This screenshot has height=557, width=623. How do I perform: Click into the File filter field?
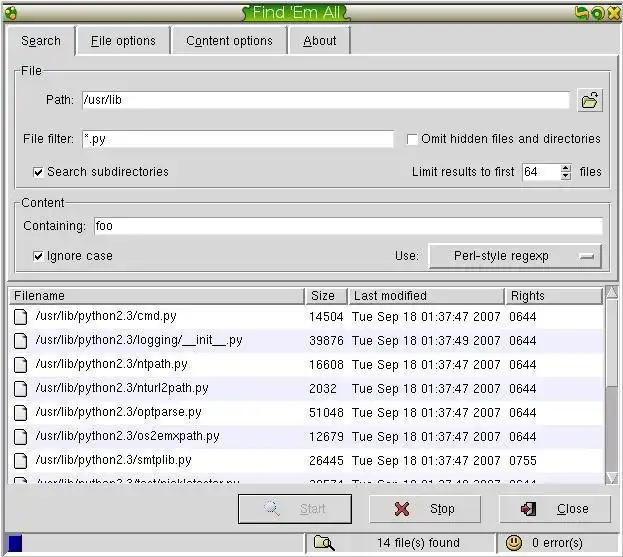[238, 139]
